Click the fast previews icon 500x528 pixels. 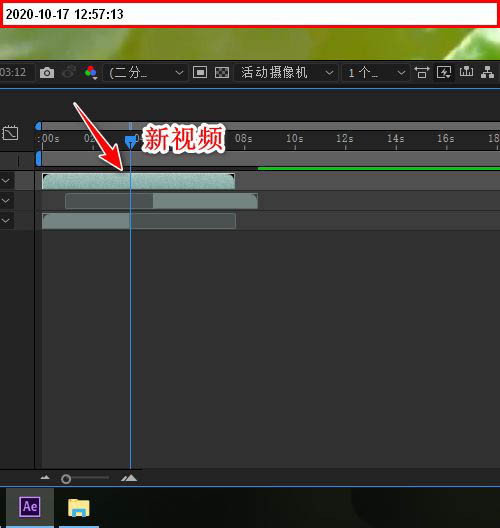(x=444, y=72)
